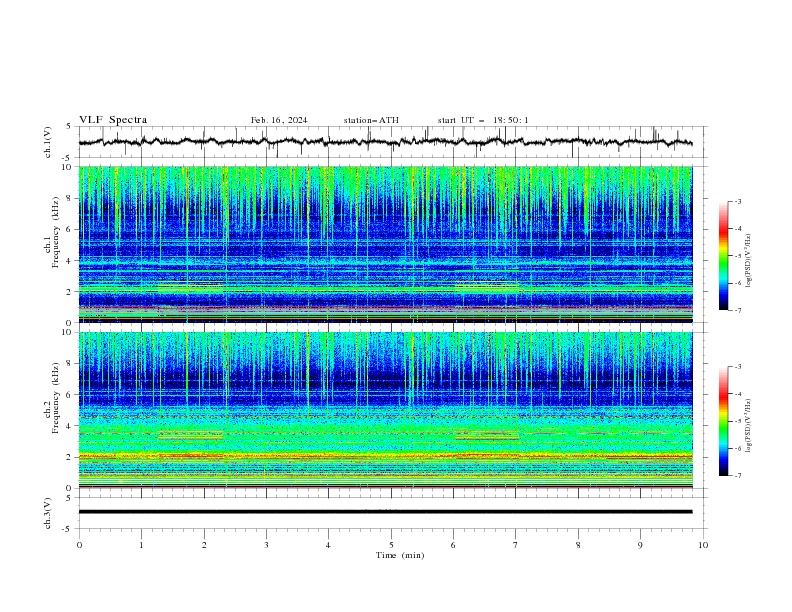
Task: Click the "-3" tick on ch.1 colorbar
Action: [738, 201]
